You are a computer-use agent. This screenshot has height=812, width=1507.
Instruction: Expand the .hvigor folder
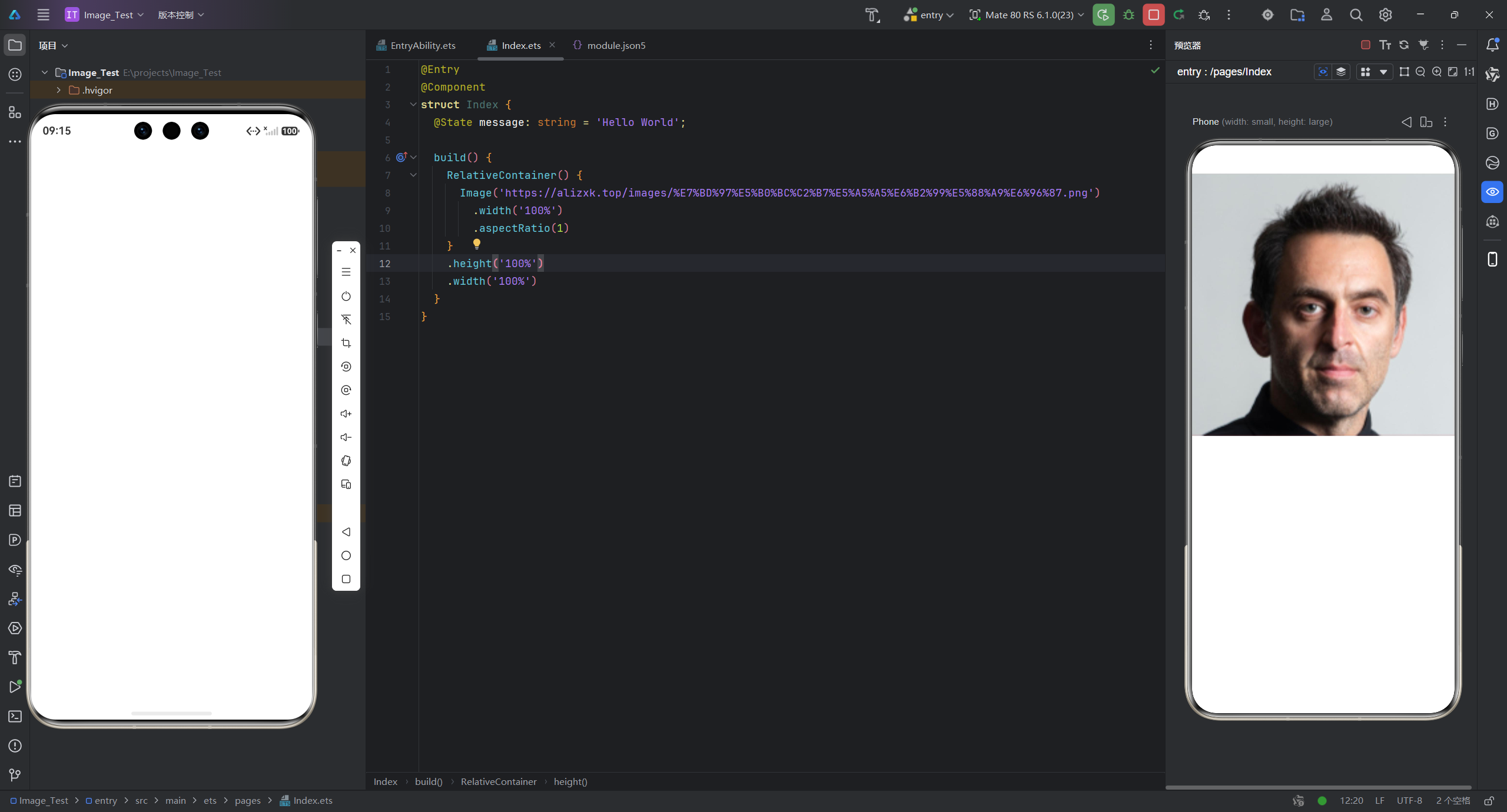(58, 90)
